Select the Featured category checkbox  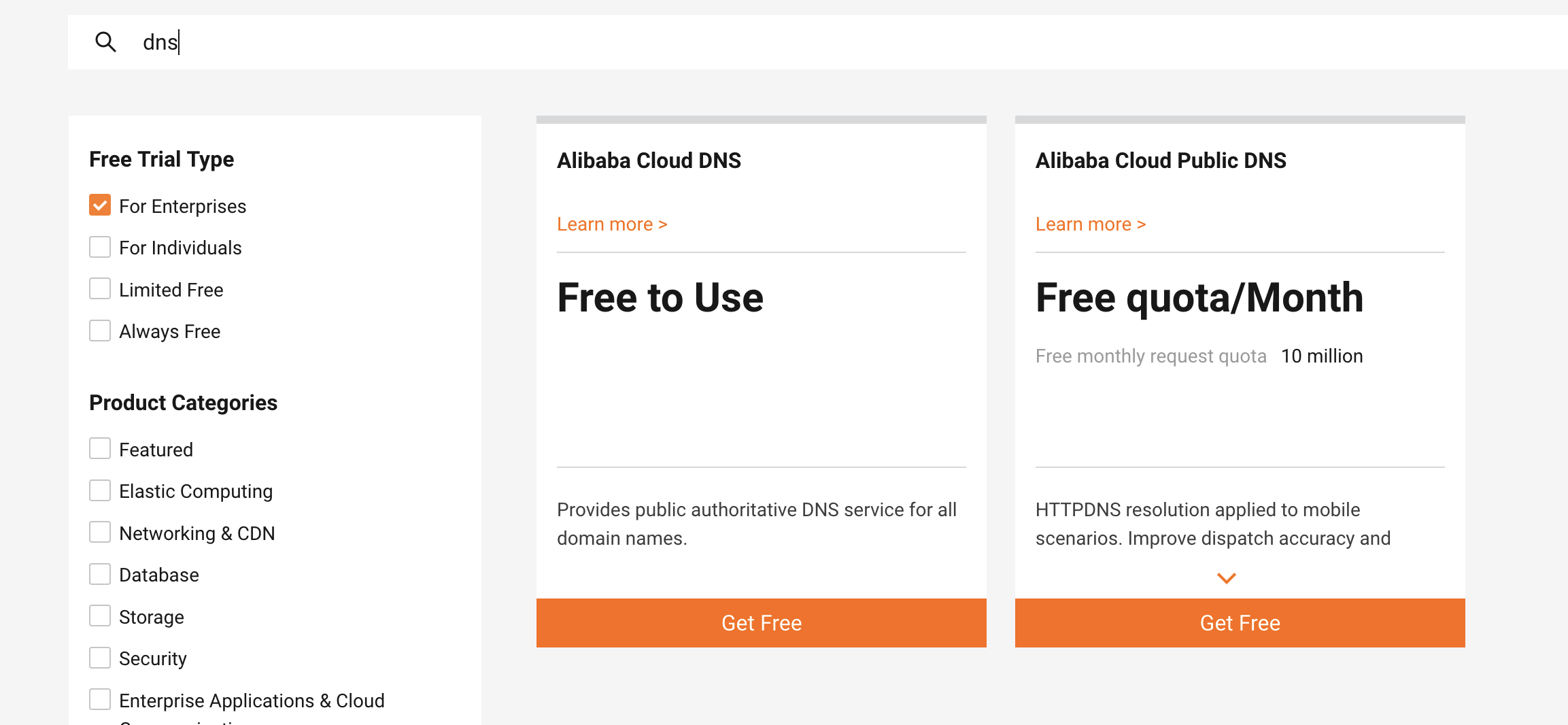[100, 449]
